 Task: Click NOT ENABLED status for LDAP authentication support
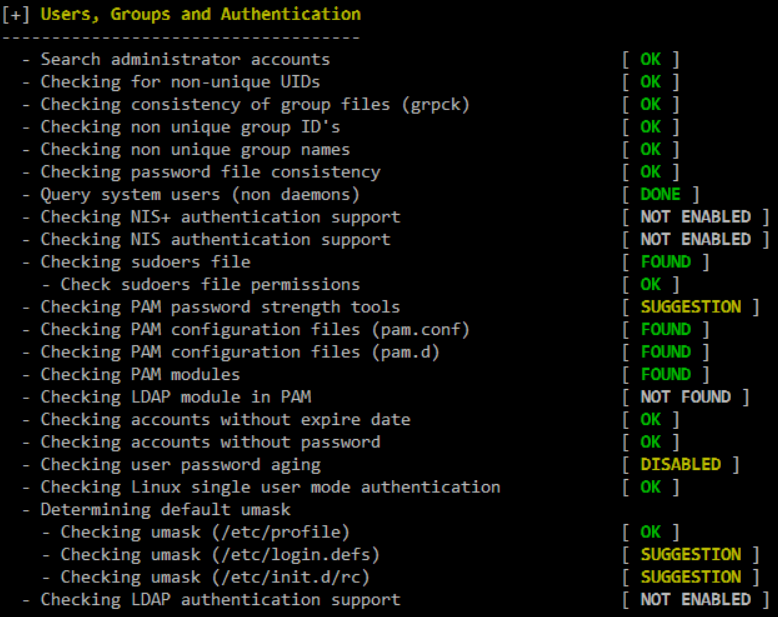[x=695, y=599]
